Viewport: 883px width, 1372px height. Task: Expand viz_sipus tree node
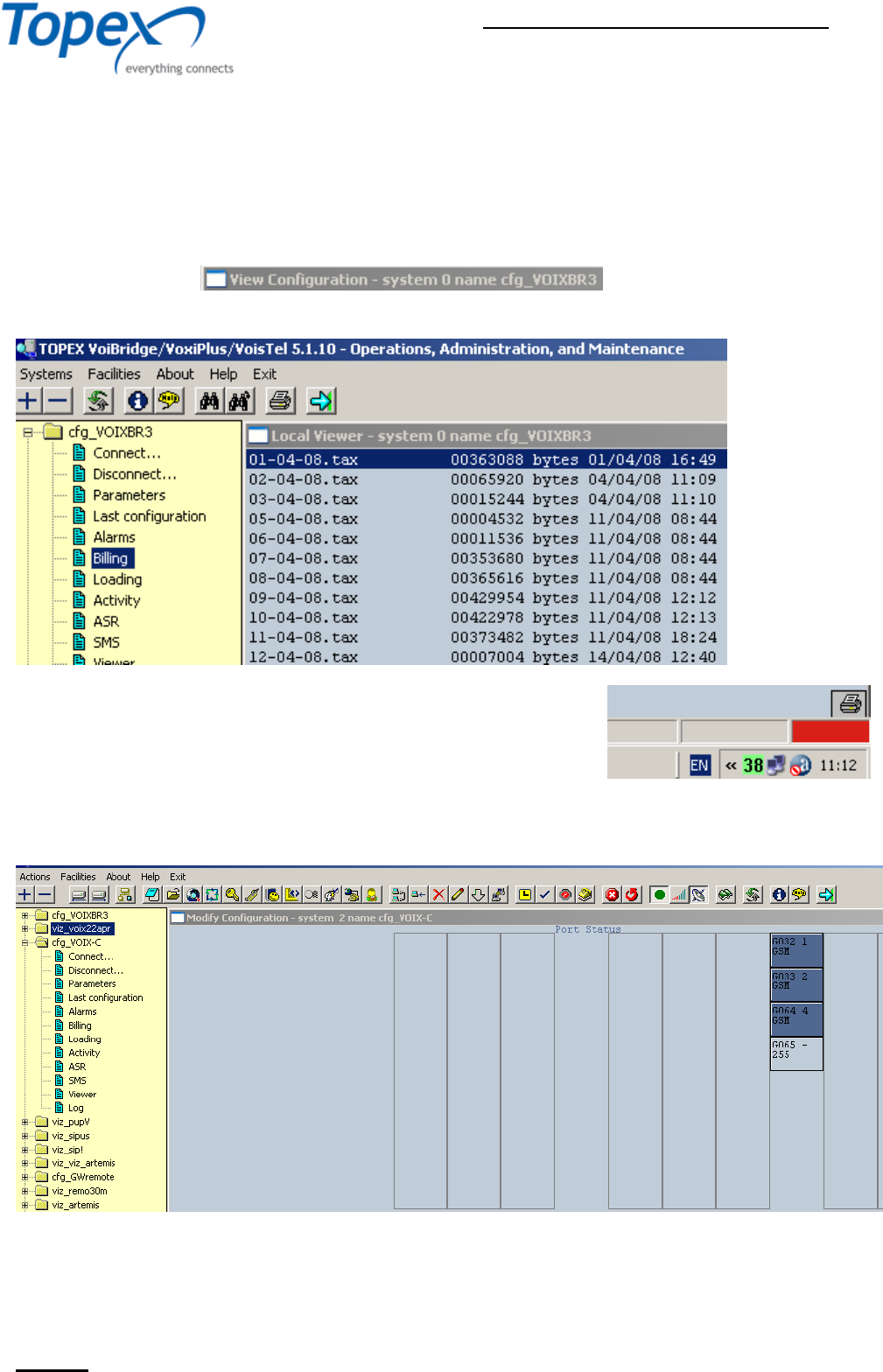(x=25, y=1136)
